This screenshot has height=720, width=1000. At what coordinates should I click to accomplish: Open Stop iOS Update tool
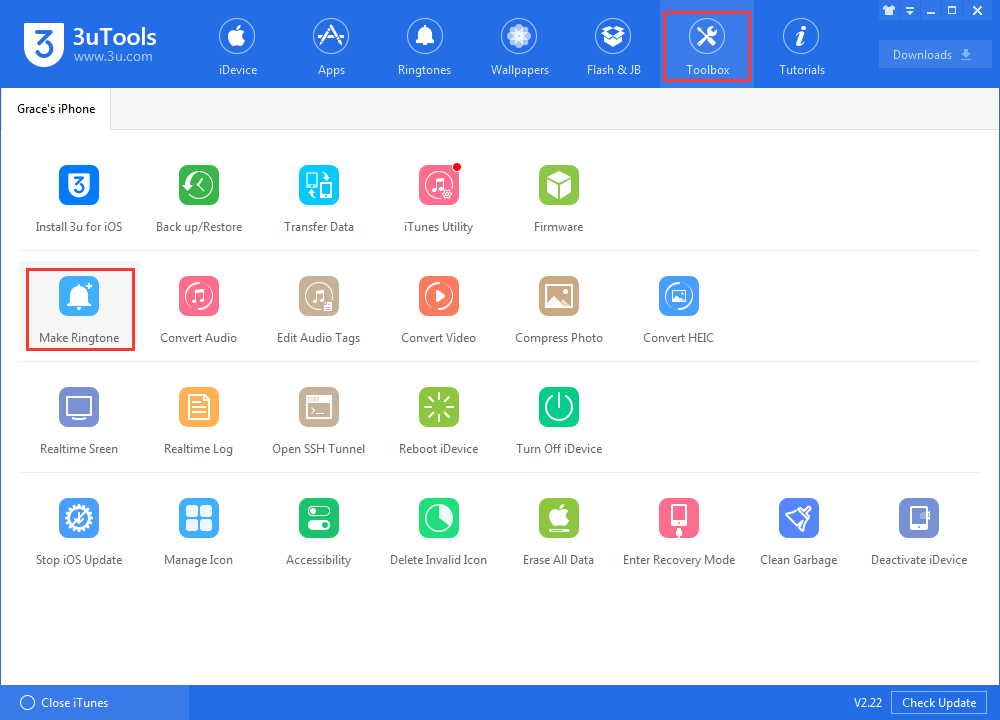(x=79, y=532)
